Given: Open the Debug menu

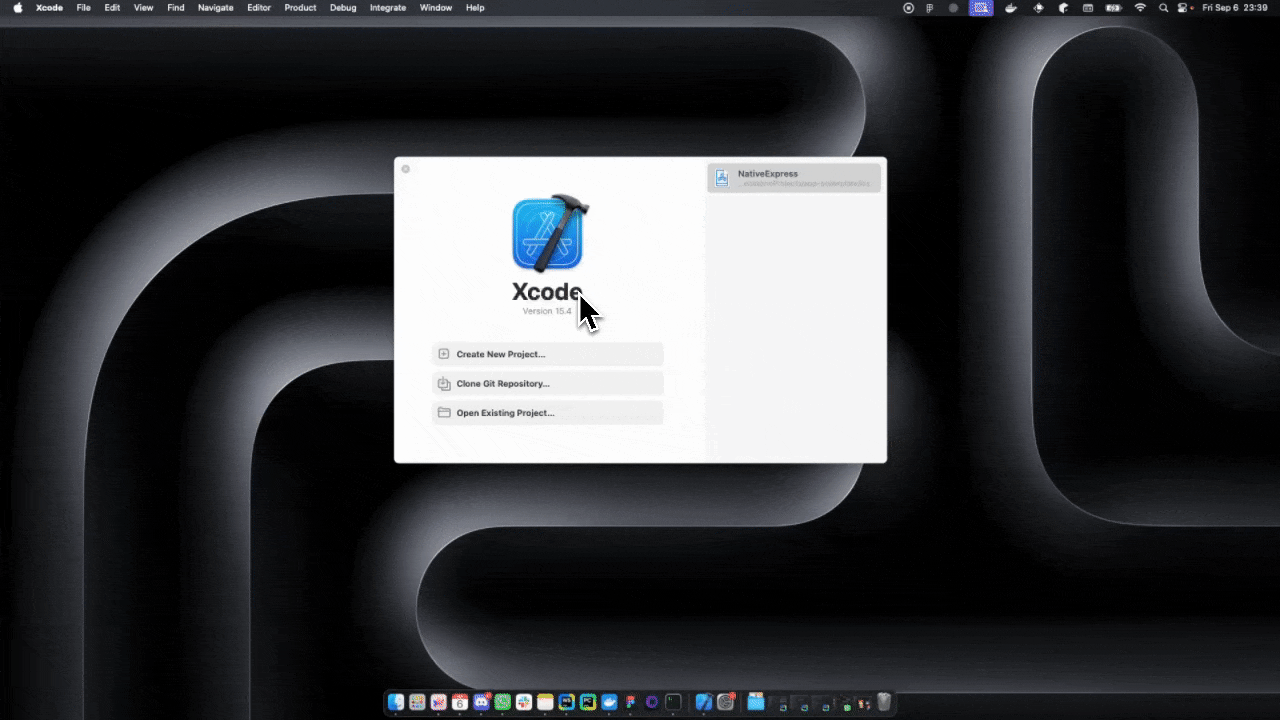Looking at the screenshot, I should pyautogui.click(x=343, y=8).
